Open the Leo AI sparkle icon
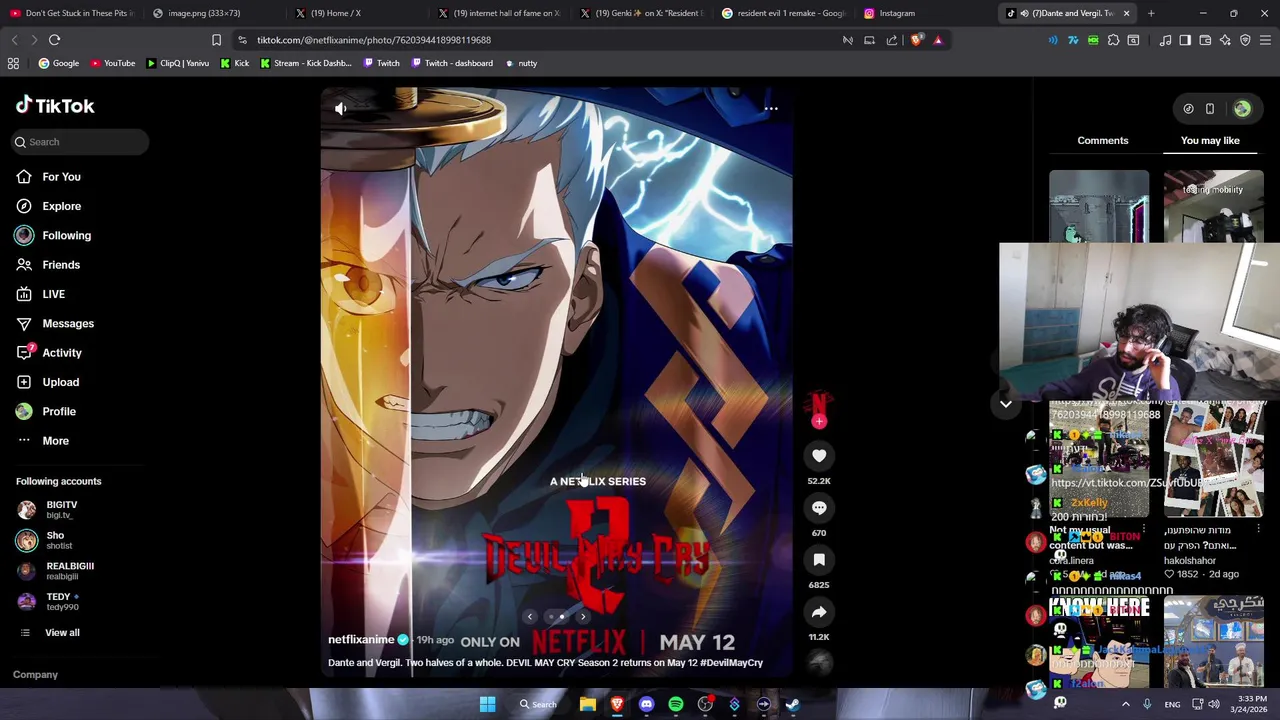 tap(1225, 40)
